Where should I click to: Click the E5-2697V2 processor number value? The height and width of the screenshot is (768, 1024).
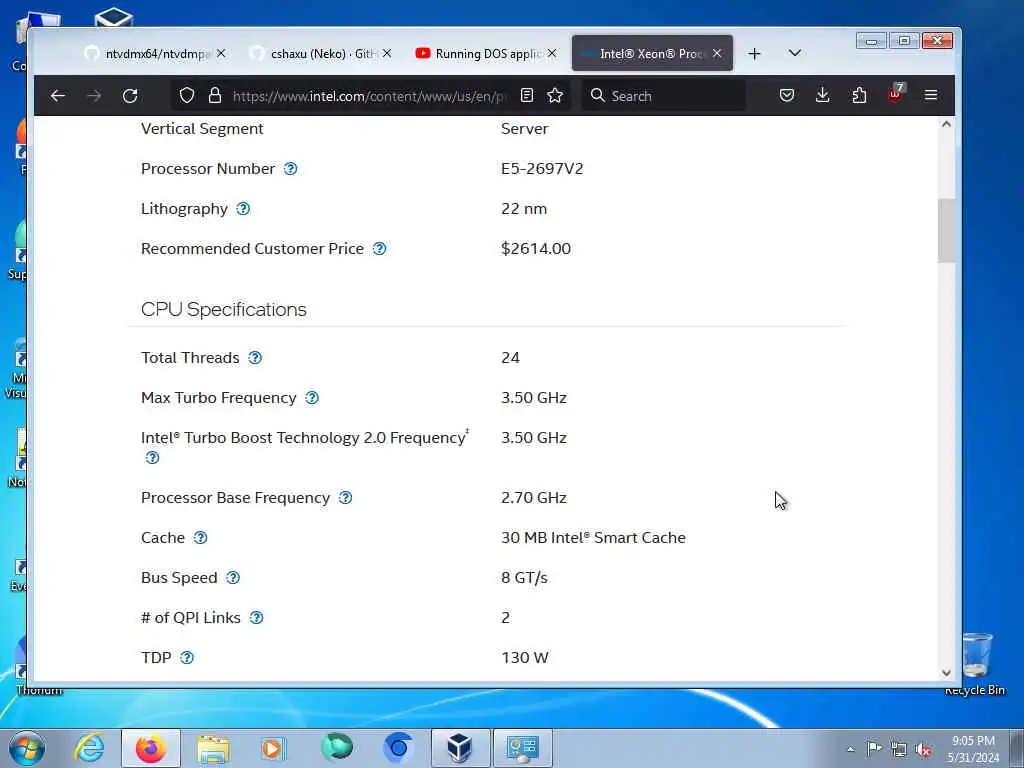tap(542, 168)
